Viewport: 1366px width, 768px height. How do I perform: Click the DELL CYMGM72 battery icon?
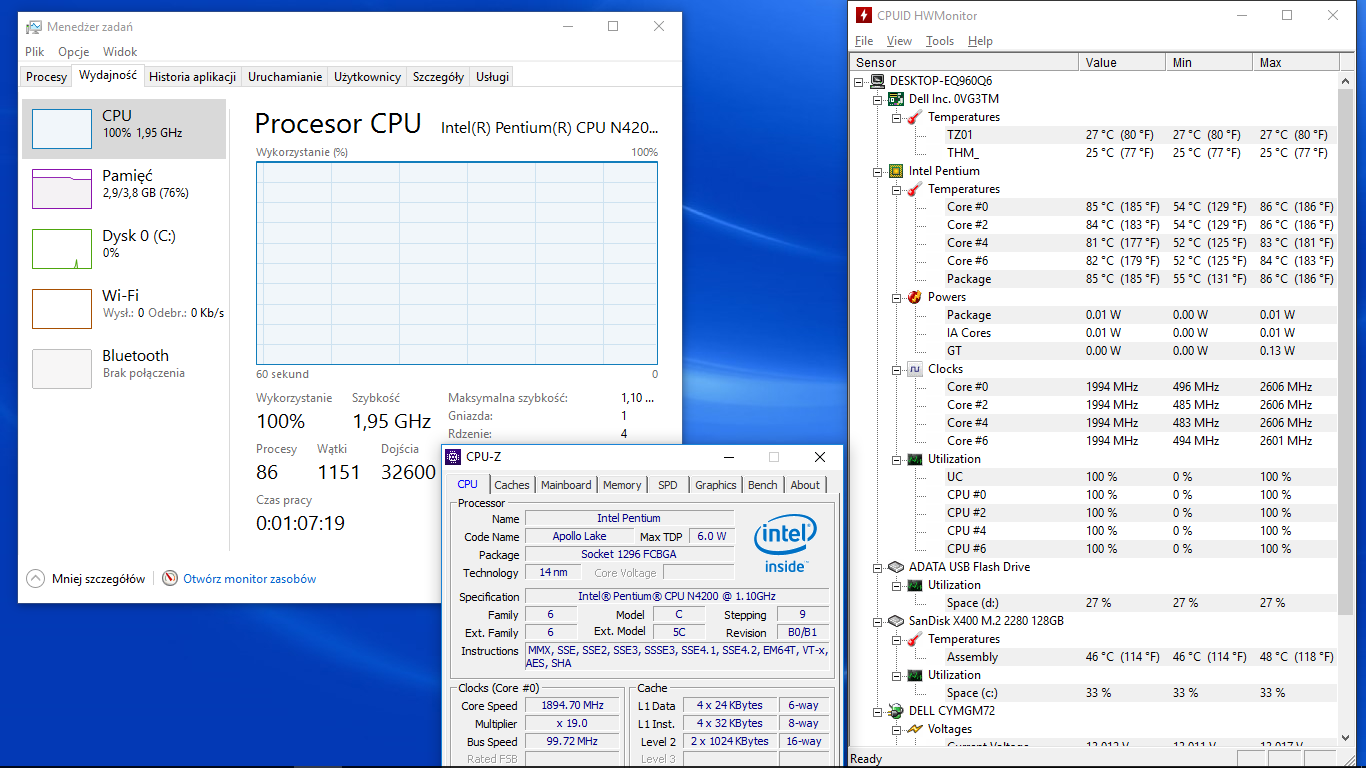[897, 711]
